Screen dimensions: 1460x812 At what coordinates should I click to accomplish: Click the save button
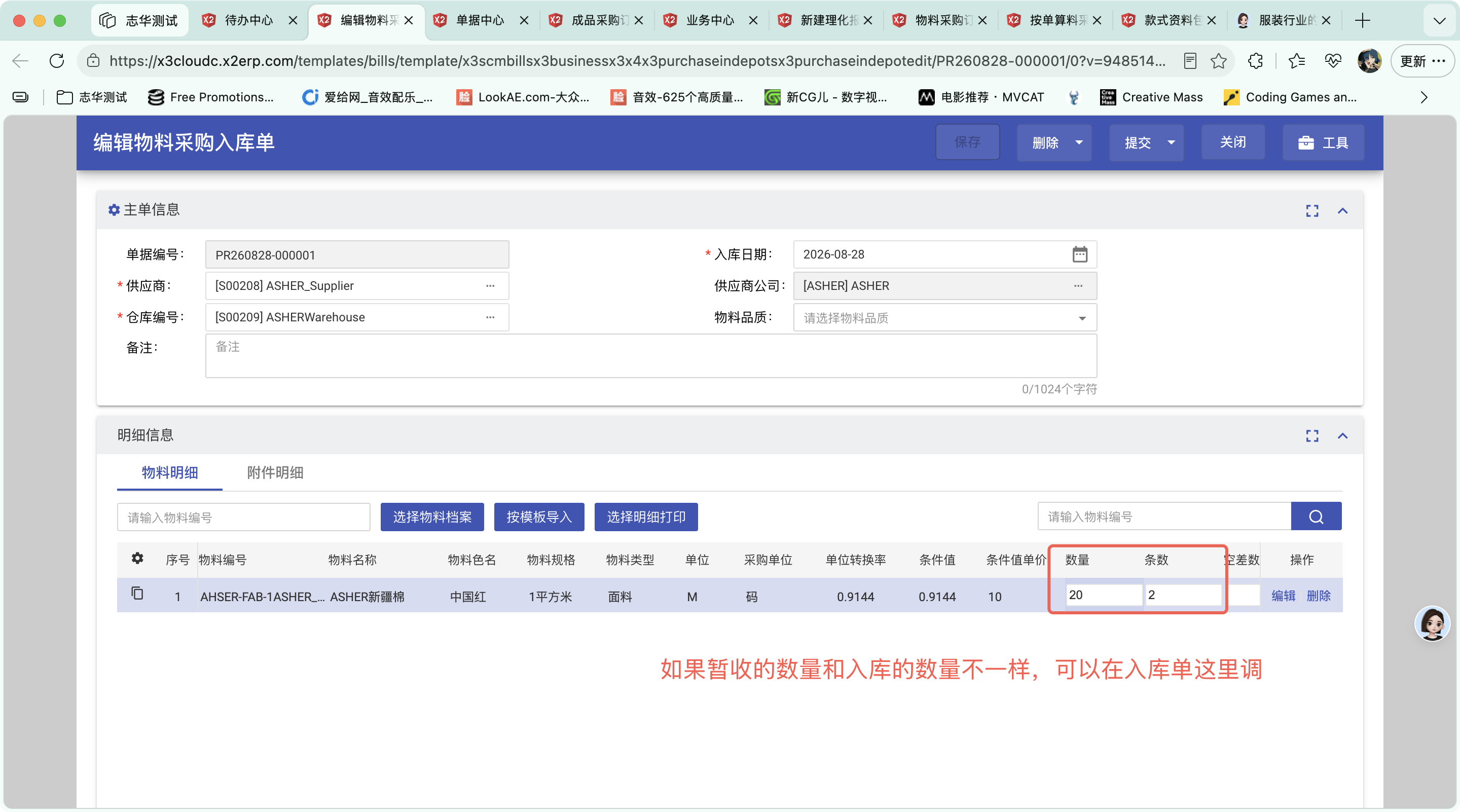[x=967, y=142]
